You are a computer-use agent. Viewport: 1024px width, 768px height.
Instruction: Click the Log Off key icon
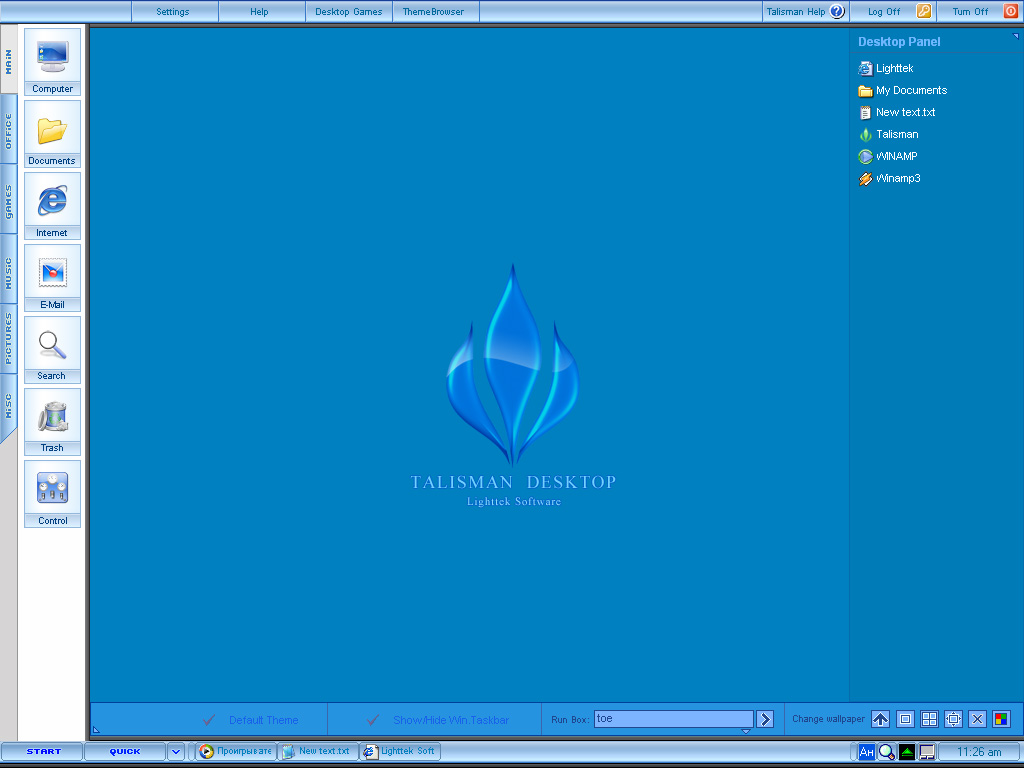923,11
